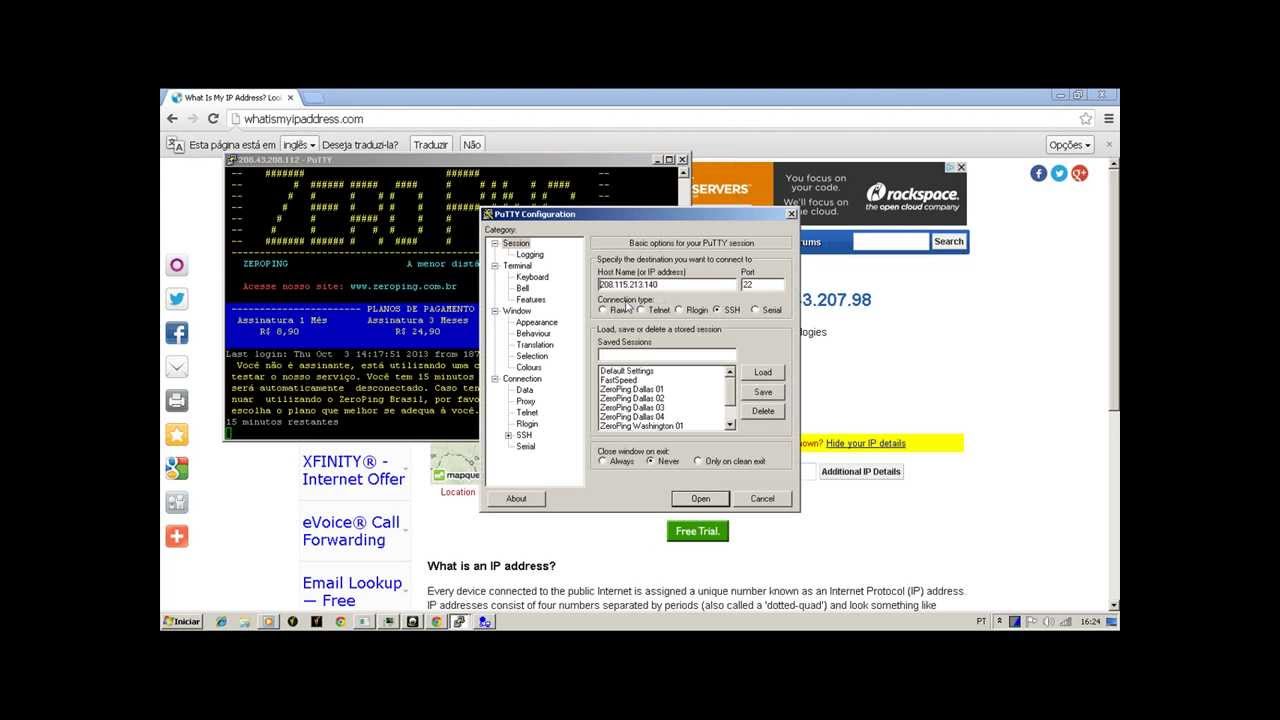Click the favorites star sidebar icon

[x=177, y=435]
